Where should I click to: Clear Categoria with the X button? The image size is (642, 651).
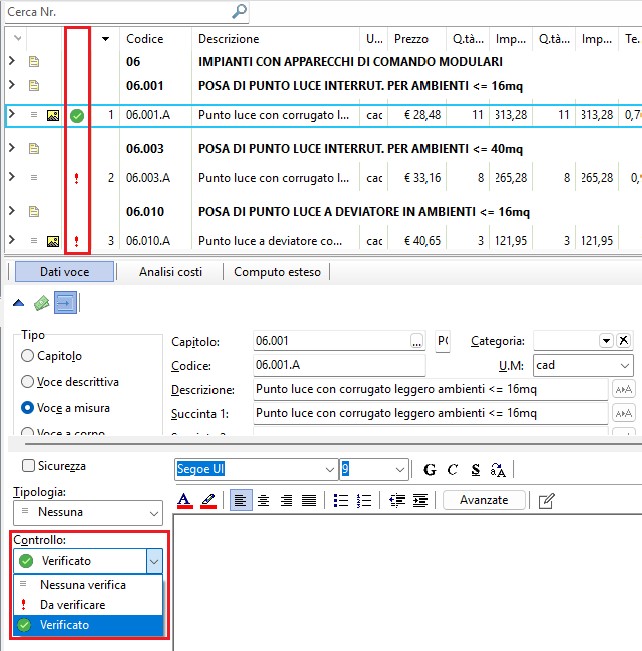623,341
